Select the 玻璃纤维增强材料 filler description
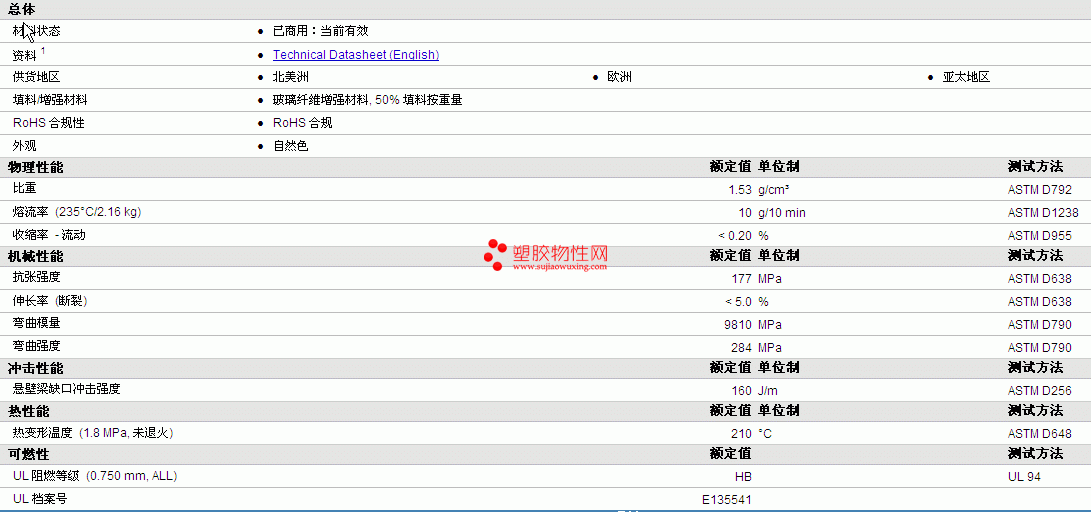Screen dimensions: 1091x512 (x=367, y=100)
